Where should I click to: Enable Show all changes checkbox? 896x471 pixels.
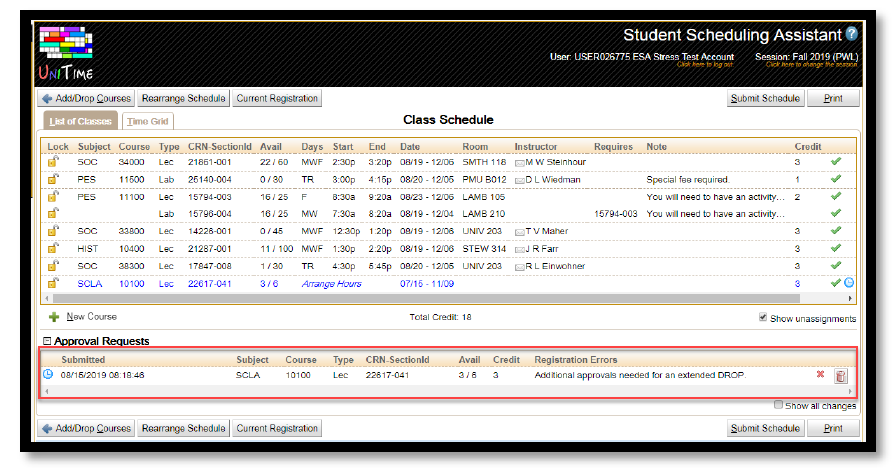[x=780, y=405]
